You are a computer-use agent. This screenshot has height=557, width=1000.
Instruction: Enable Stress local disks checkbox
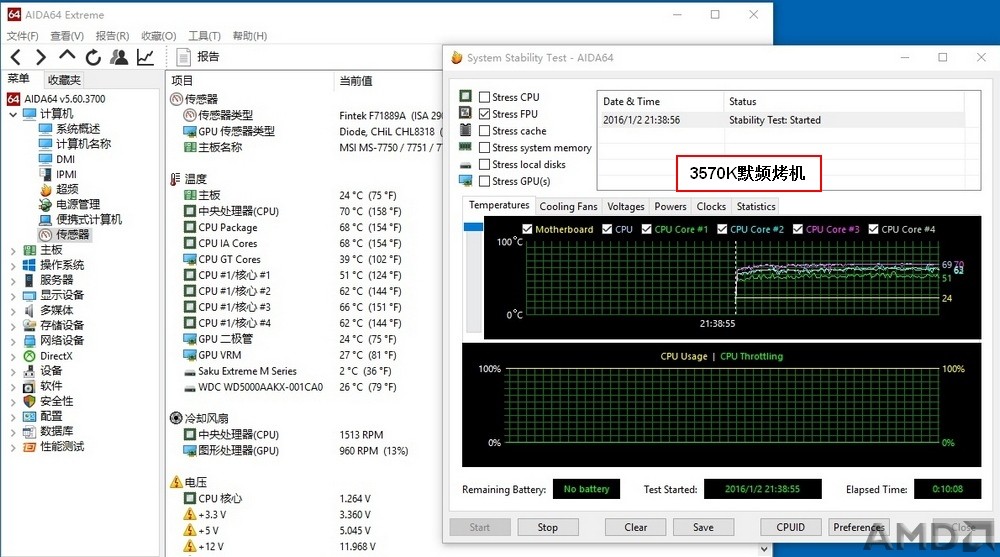pyautogui.click(x=485, y=165)
